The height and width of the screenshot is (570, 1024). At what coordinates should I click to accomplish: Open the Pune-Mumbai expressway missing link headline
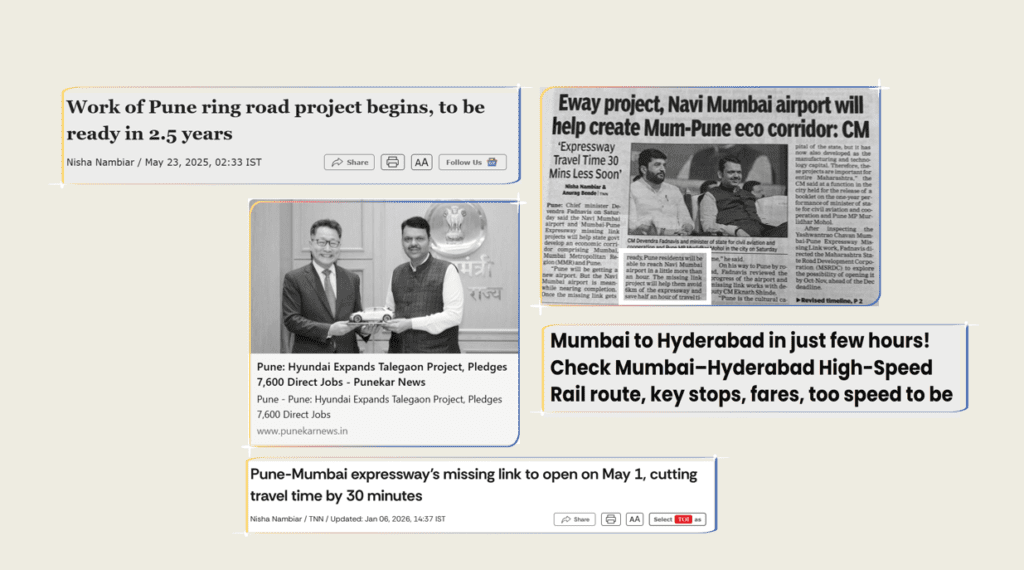[x=473, y=484]
